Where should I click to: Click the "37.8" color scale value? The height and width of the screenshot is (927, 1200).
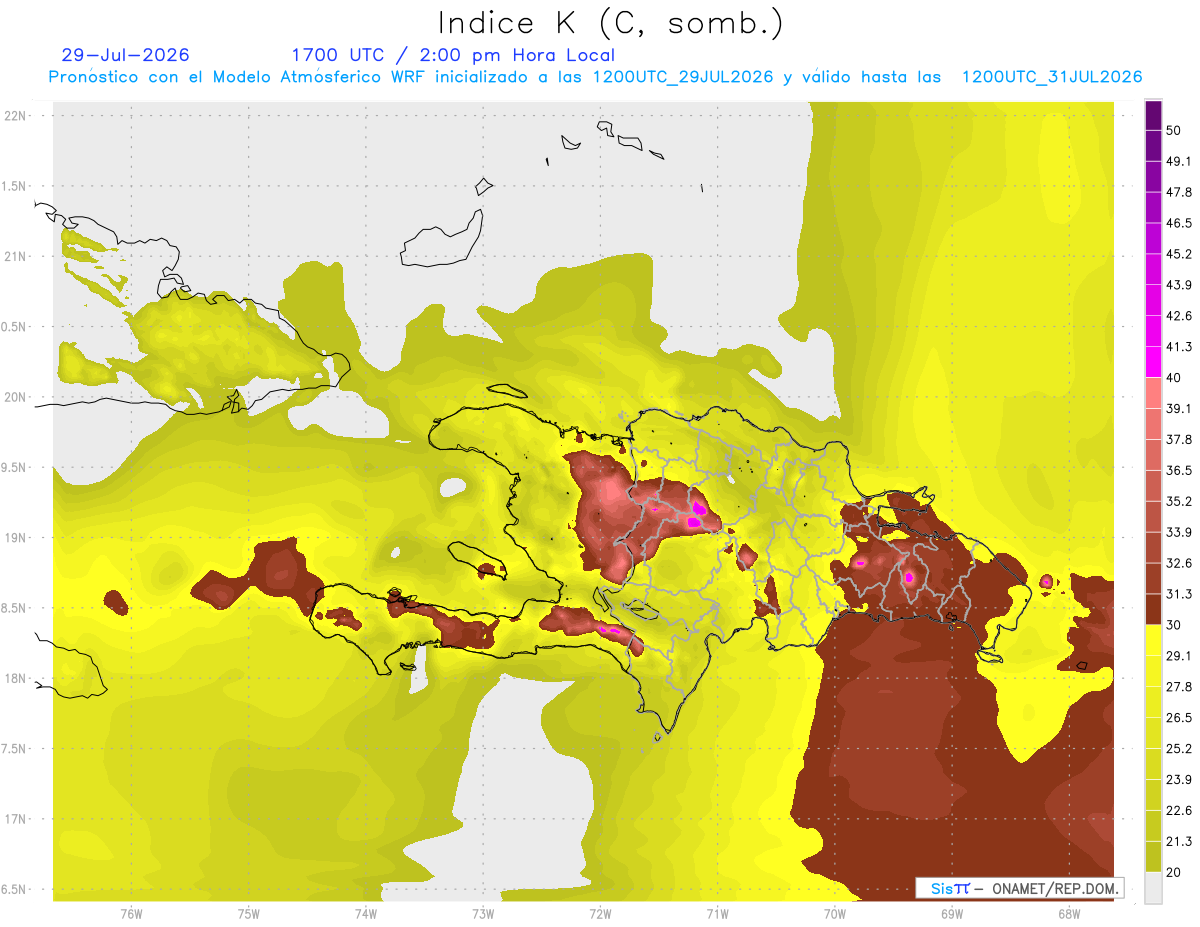click(x=1178, y=440)
